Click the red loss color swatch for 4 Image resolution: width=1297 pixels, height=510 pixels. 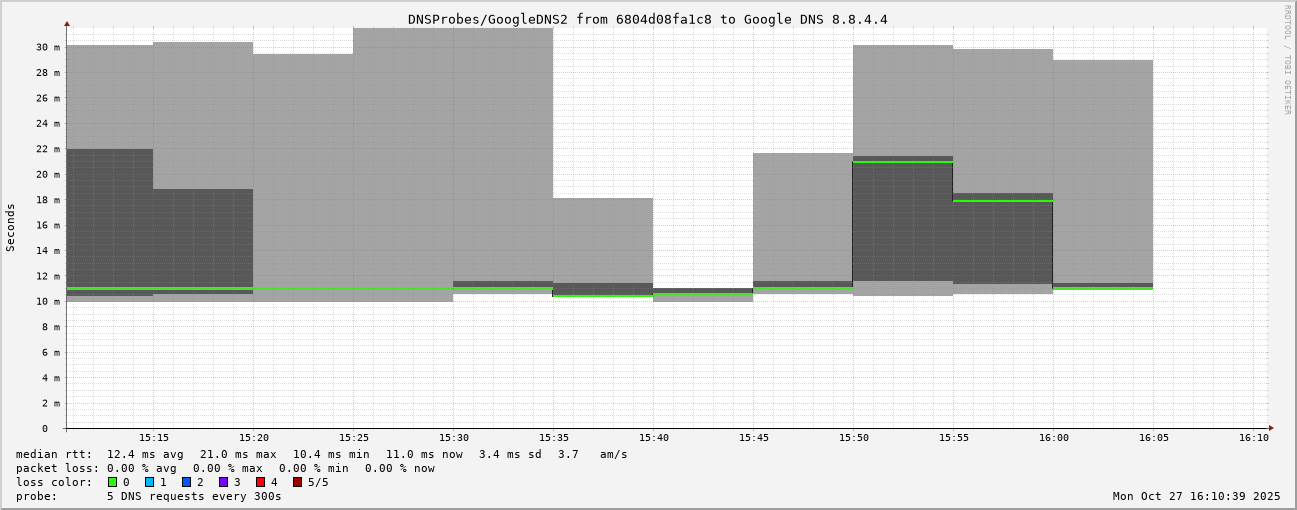[x=260, y=482]
